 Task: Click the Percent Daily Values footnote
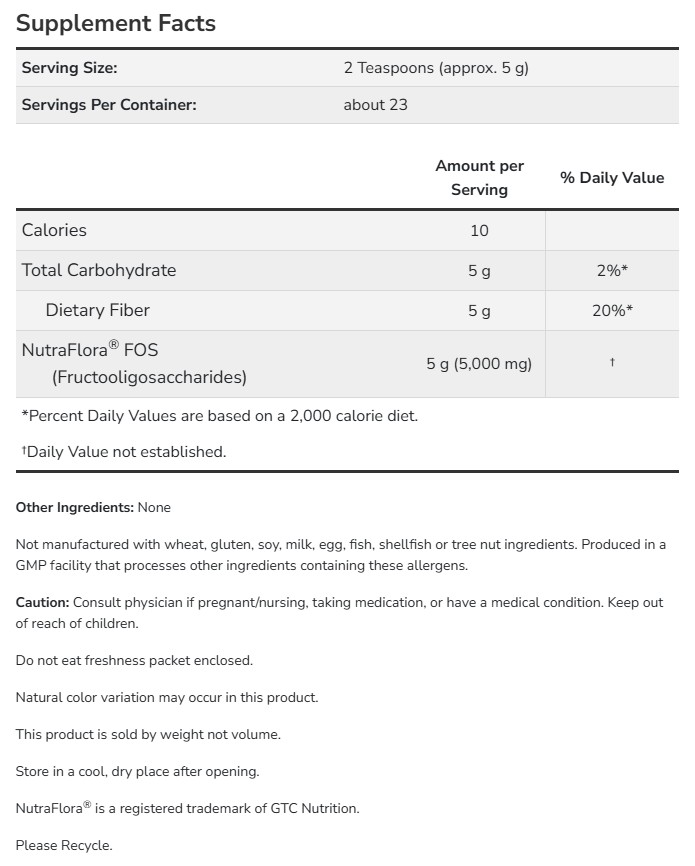tap(219, 415)
